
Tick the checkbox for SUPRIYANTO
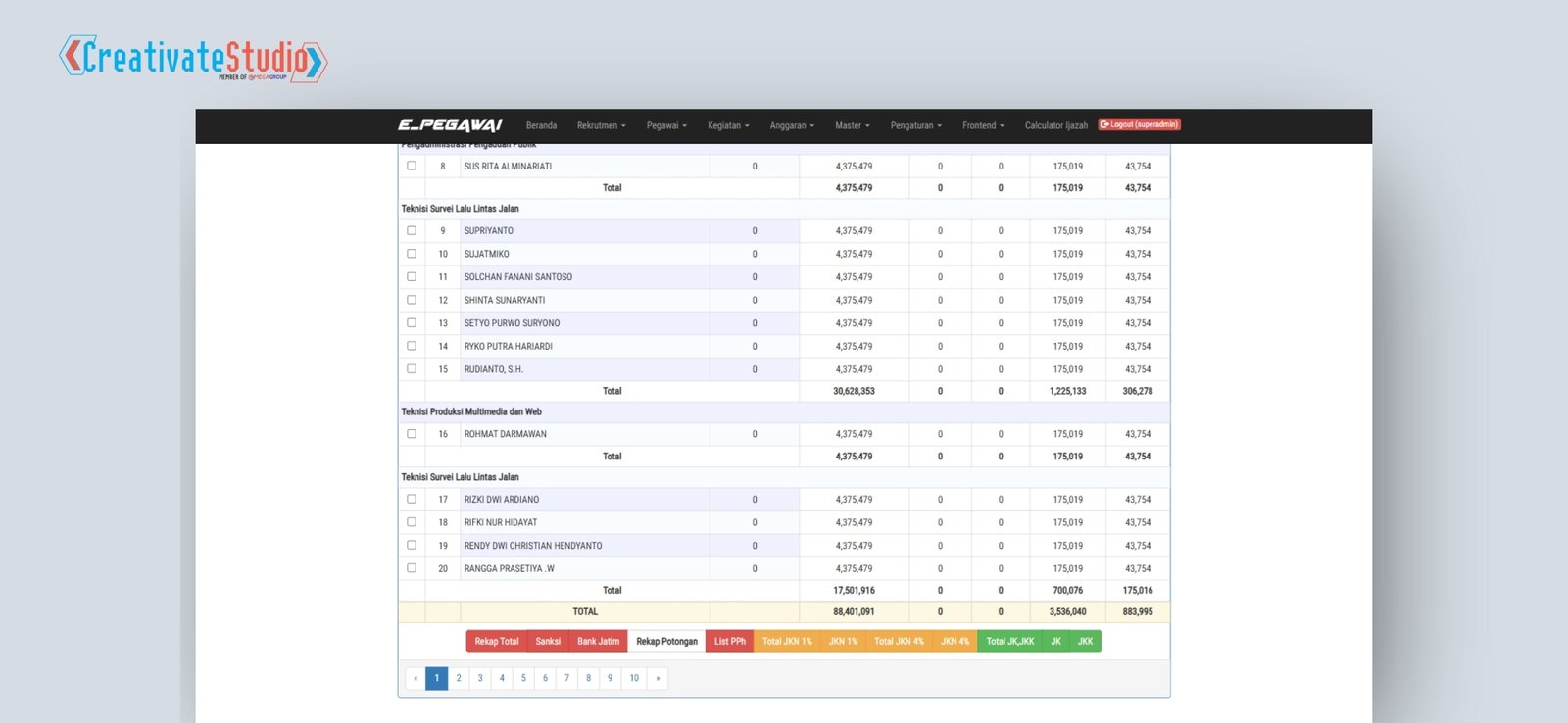click(x=412, y=231)
